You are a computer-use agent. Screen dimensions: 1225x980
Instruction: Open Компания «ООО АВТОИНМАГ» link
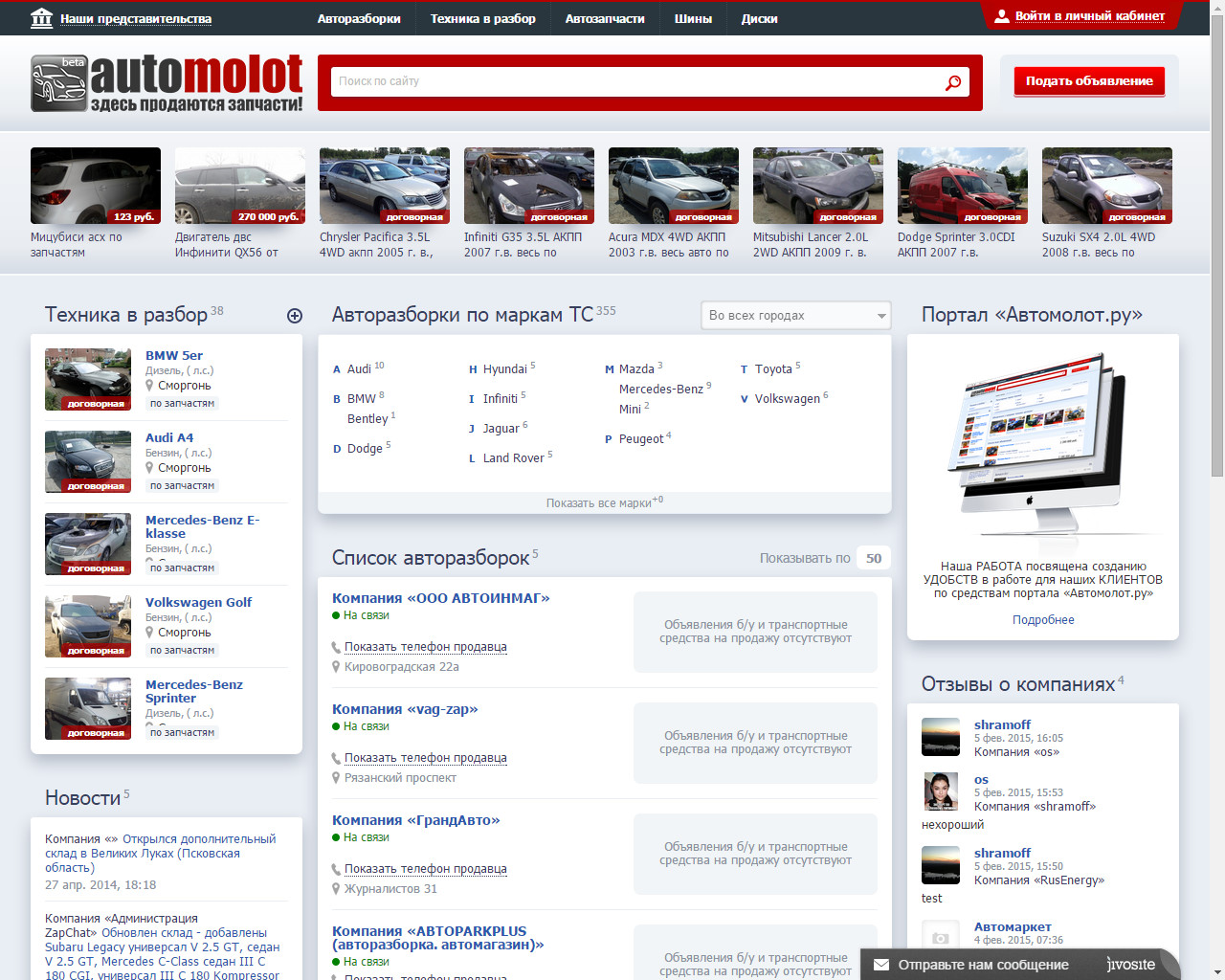click(x=440, y=598)
